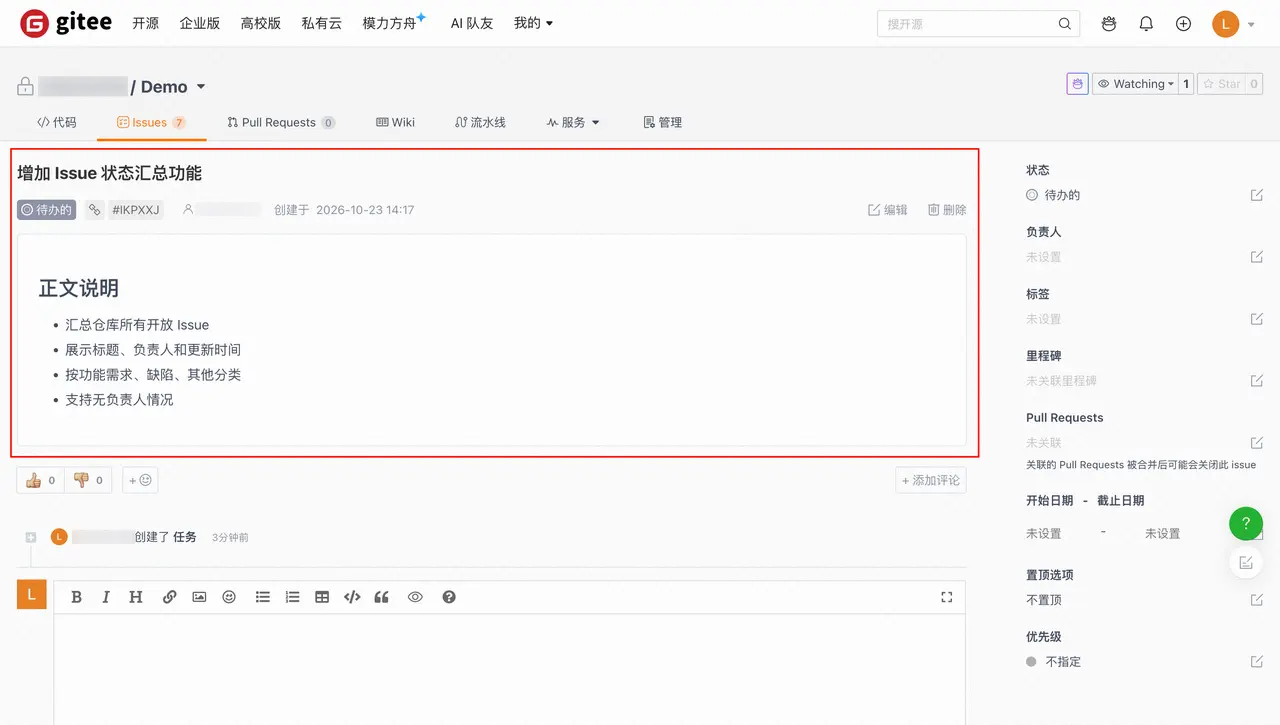Image resolution: width=1280 pixels, height=725 pixels.
Task: Edit the 负责人 assignee field
Action: click(x=1257, y=257)
